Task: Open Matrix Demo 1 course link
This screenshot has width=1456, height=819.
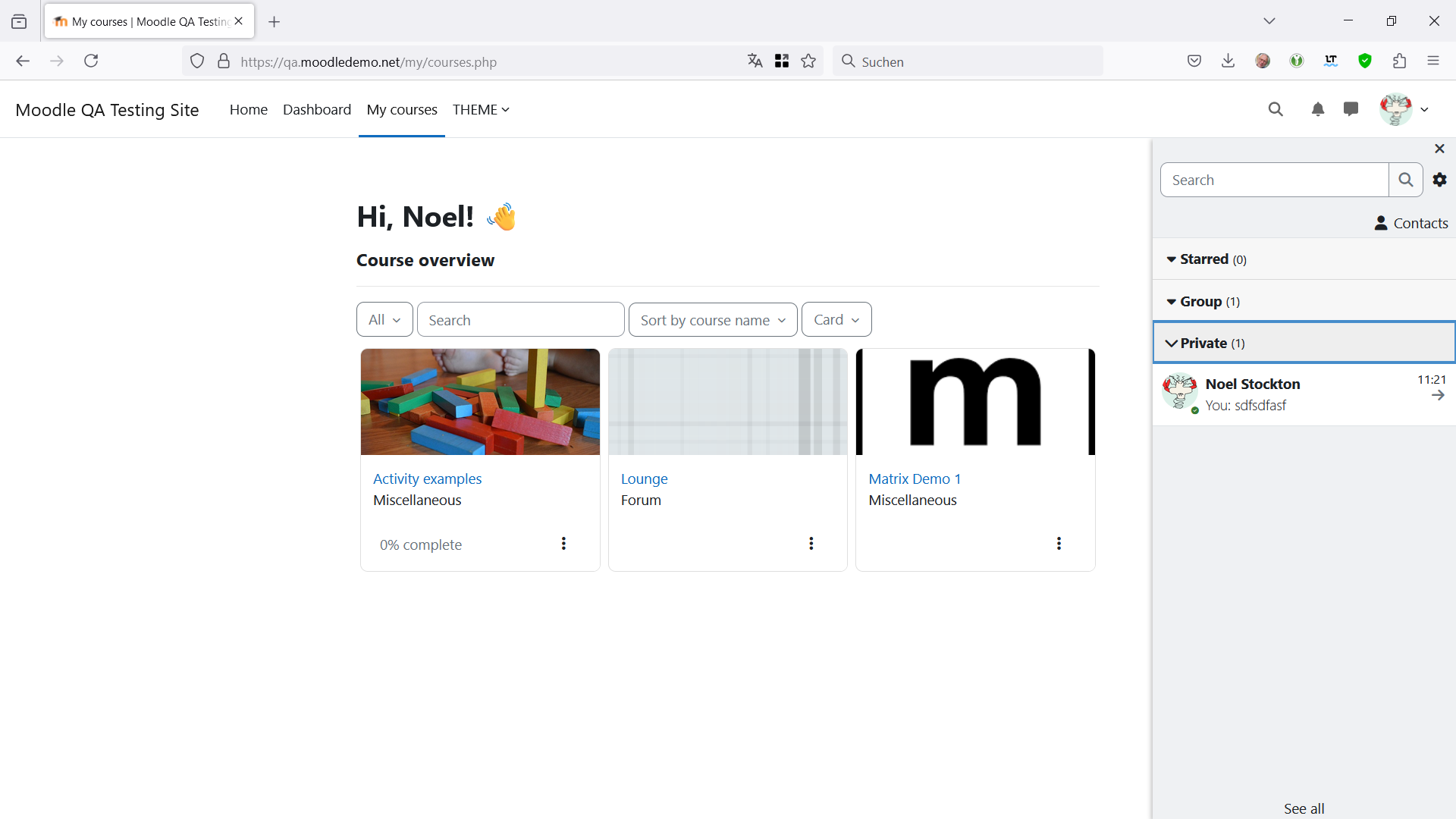Action: (x=915, y=479)
